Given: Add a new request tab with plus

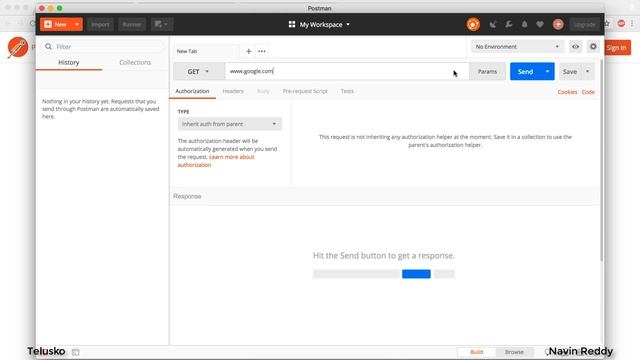Looking at the screenshot, I should click(x=249, y=51).
